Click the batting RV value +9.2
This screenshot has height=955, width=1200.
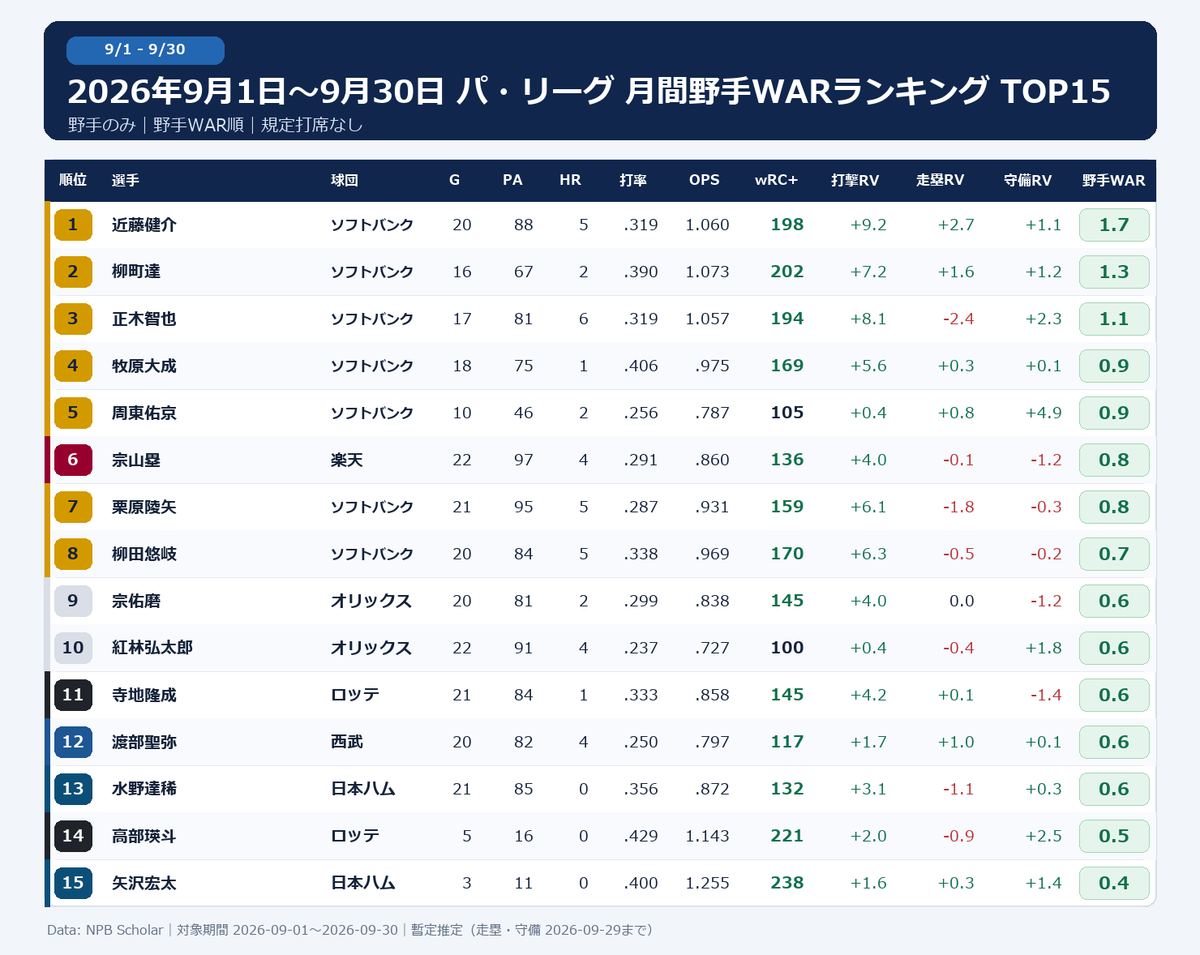(868, 225)
